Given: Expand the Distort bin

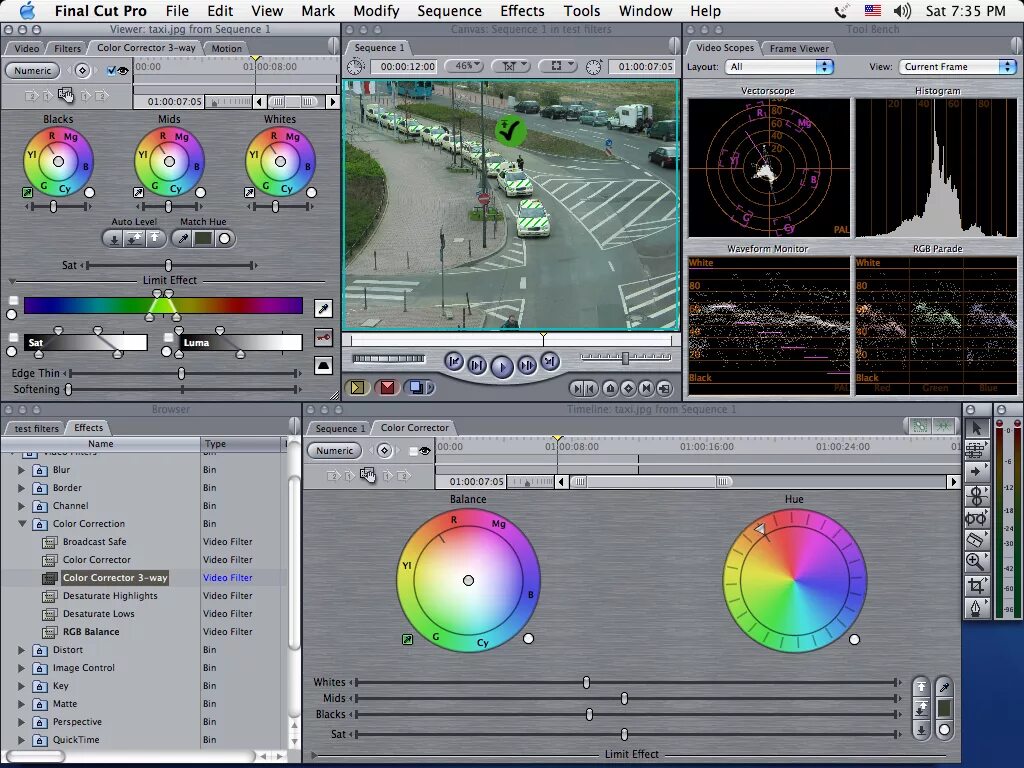Looking at the screenshot, I should pos(22,650).
